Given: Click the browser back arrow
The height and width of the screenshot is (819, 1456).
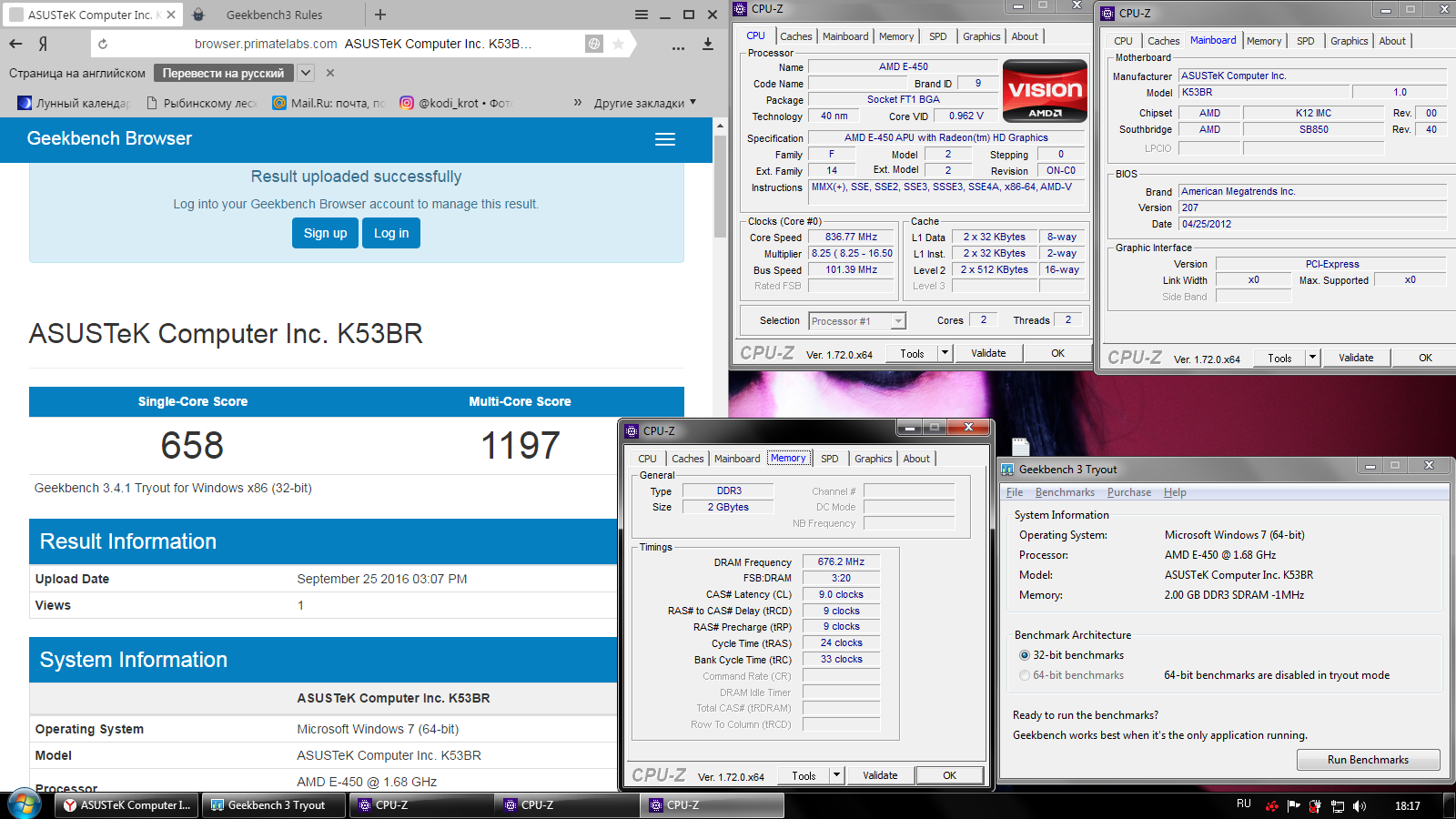Looking at the screenshot, I should 15,44.
